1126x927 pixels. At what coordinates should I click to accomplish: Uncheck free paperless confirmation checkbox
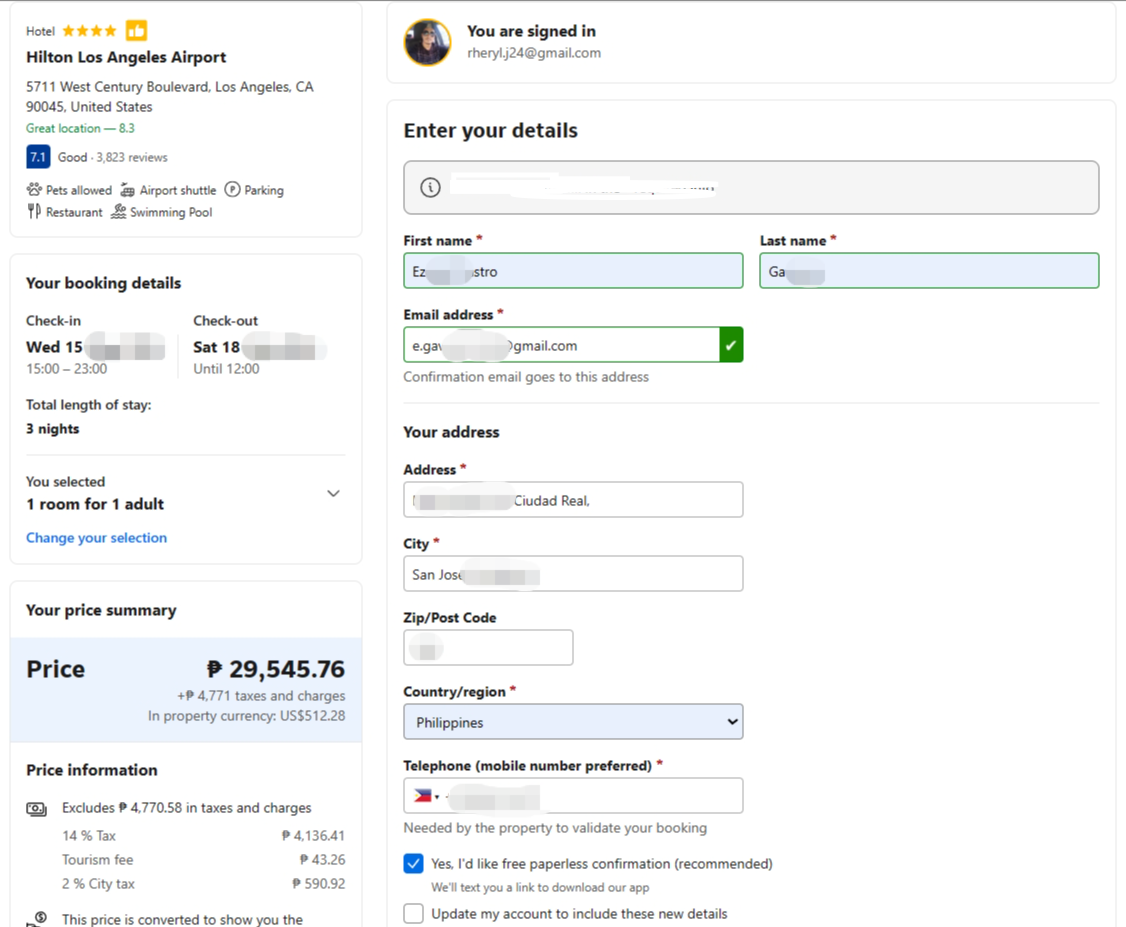point(413,864)
